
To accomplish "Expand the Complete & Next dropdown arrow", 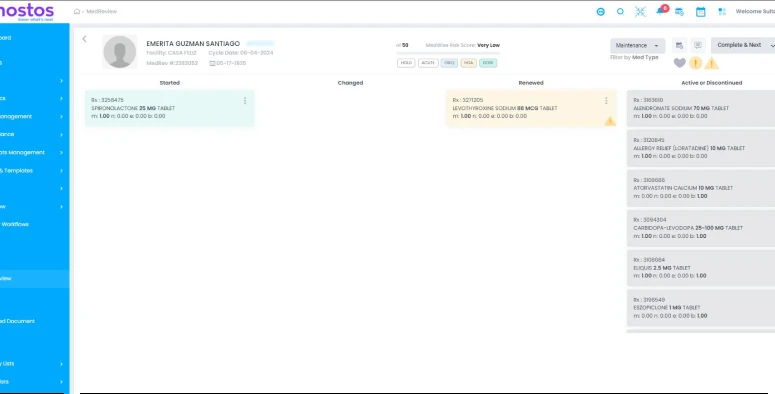I will click(x=772, y=45).
